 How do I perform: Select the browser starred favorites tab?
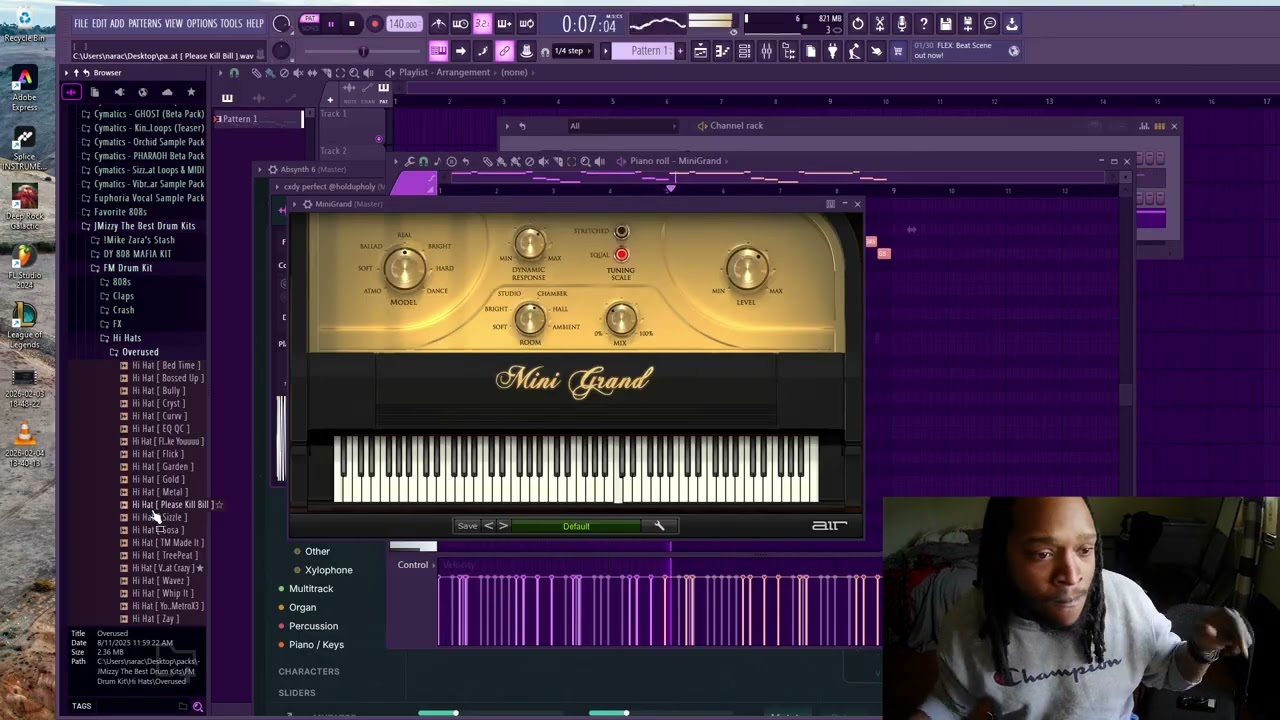tap(191, 92)
